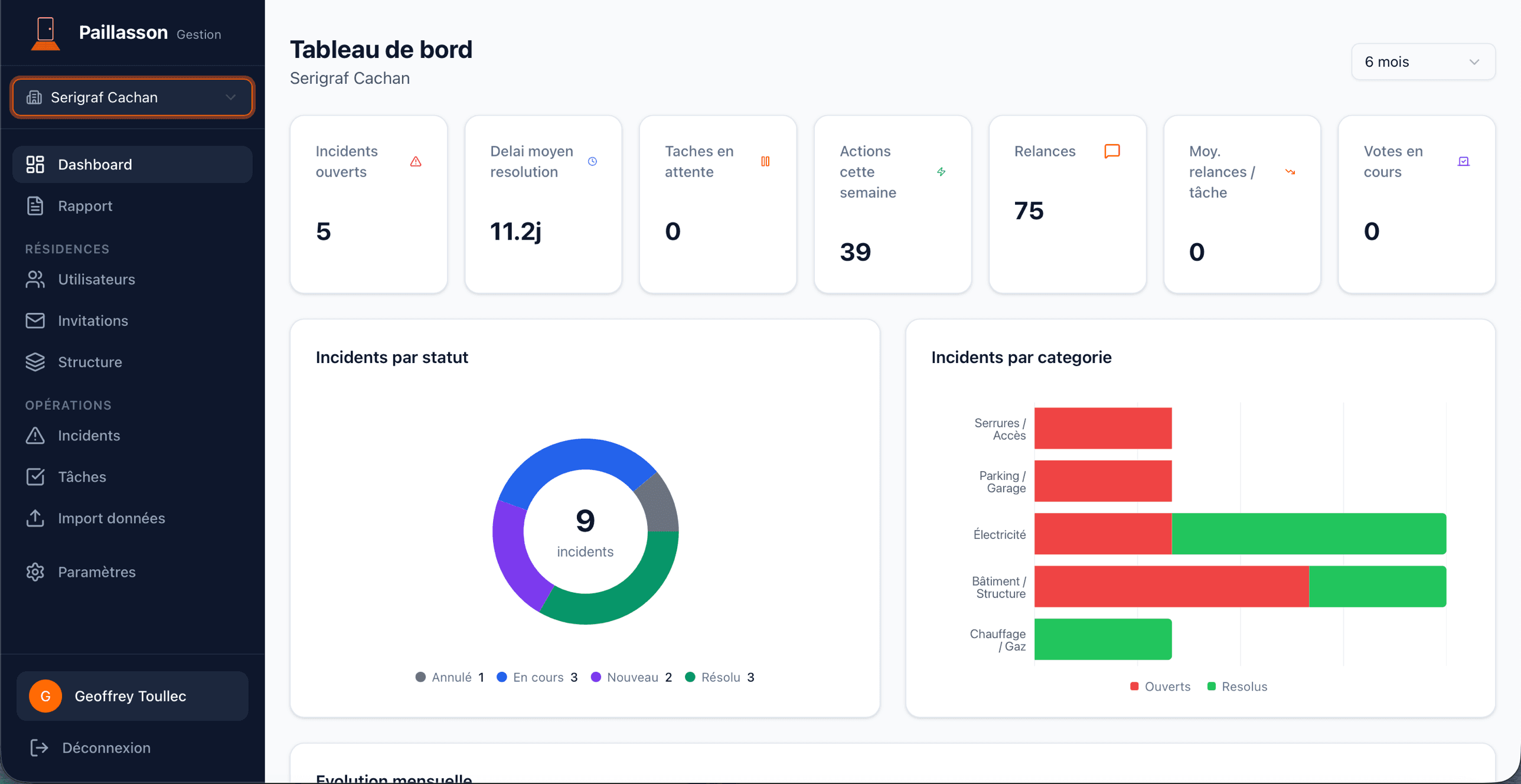The width and height of the screenshot is (1521, 784).
Task: Click the Incidents ouverts value 5
Action: click(324, 231)
